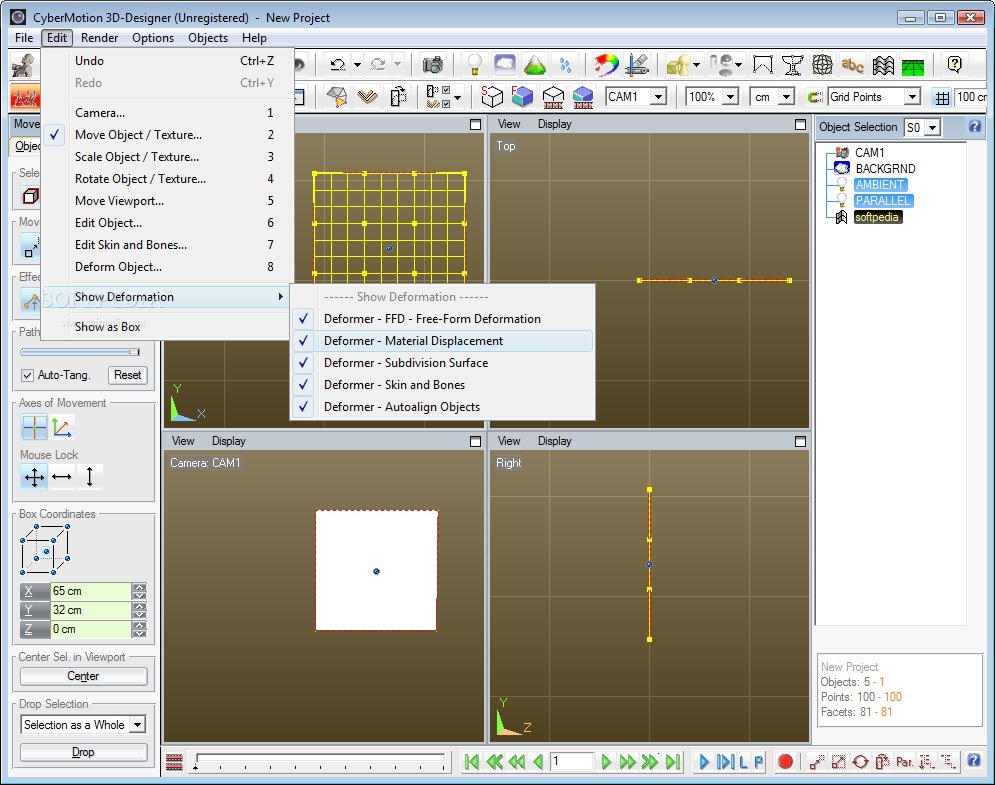
Task: Toggle Deformer - Skin and Bones
Action: pos(394,385)
